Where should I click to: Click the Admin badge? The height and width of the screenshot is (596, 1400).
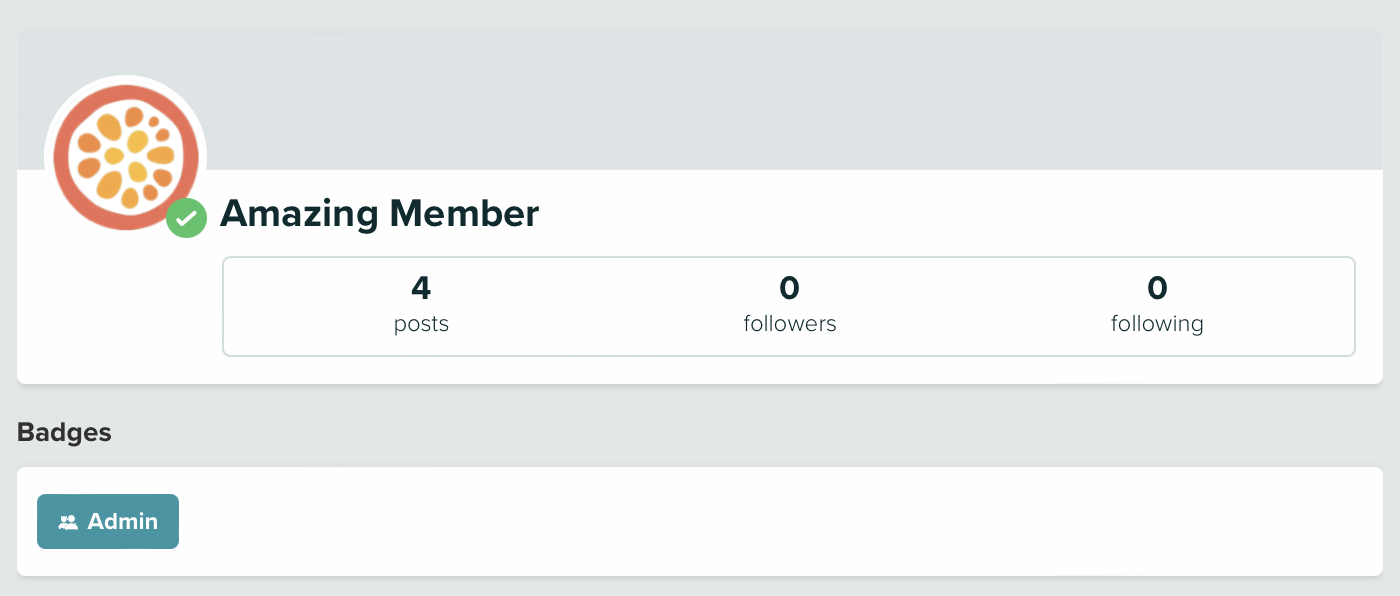[x=107, y=521]
